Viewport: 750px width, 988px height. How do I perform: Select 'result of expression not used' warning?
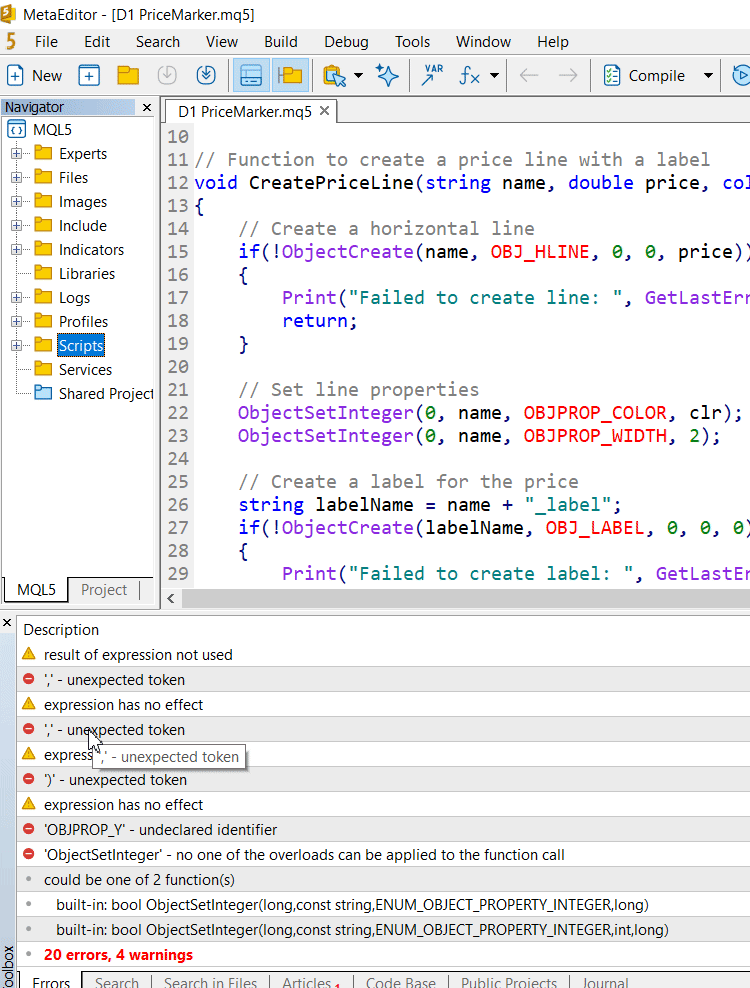[383, 655]
